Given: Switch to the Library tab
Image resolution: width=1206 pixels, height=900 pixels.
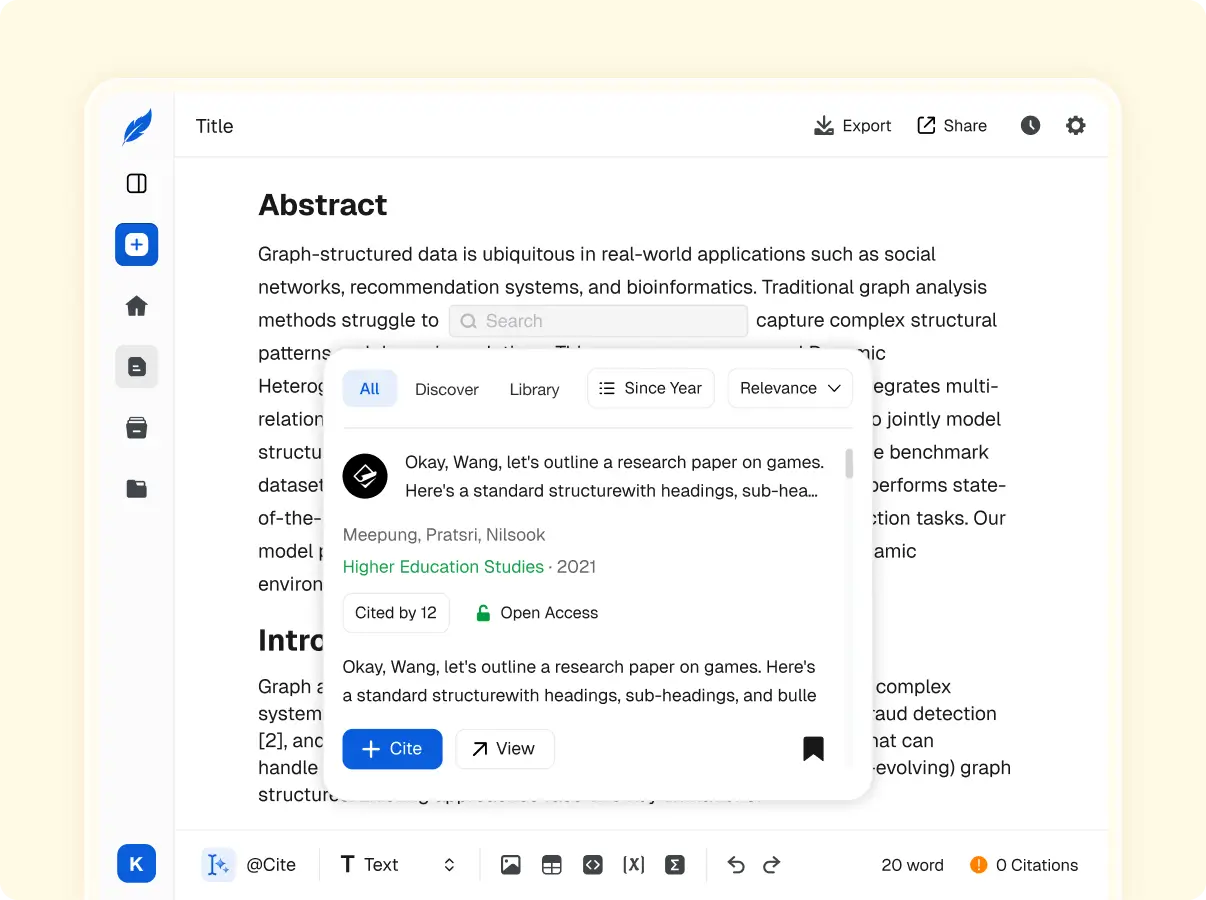Looking at the screenshot, I should tap(534, 389).
